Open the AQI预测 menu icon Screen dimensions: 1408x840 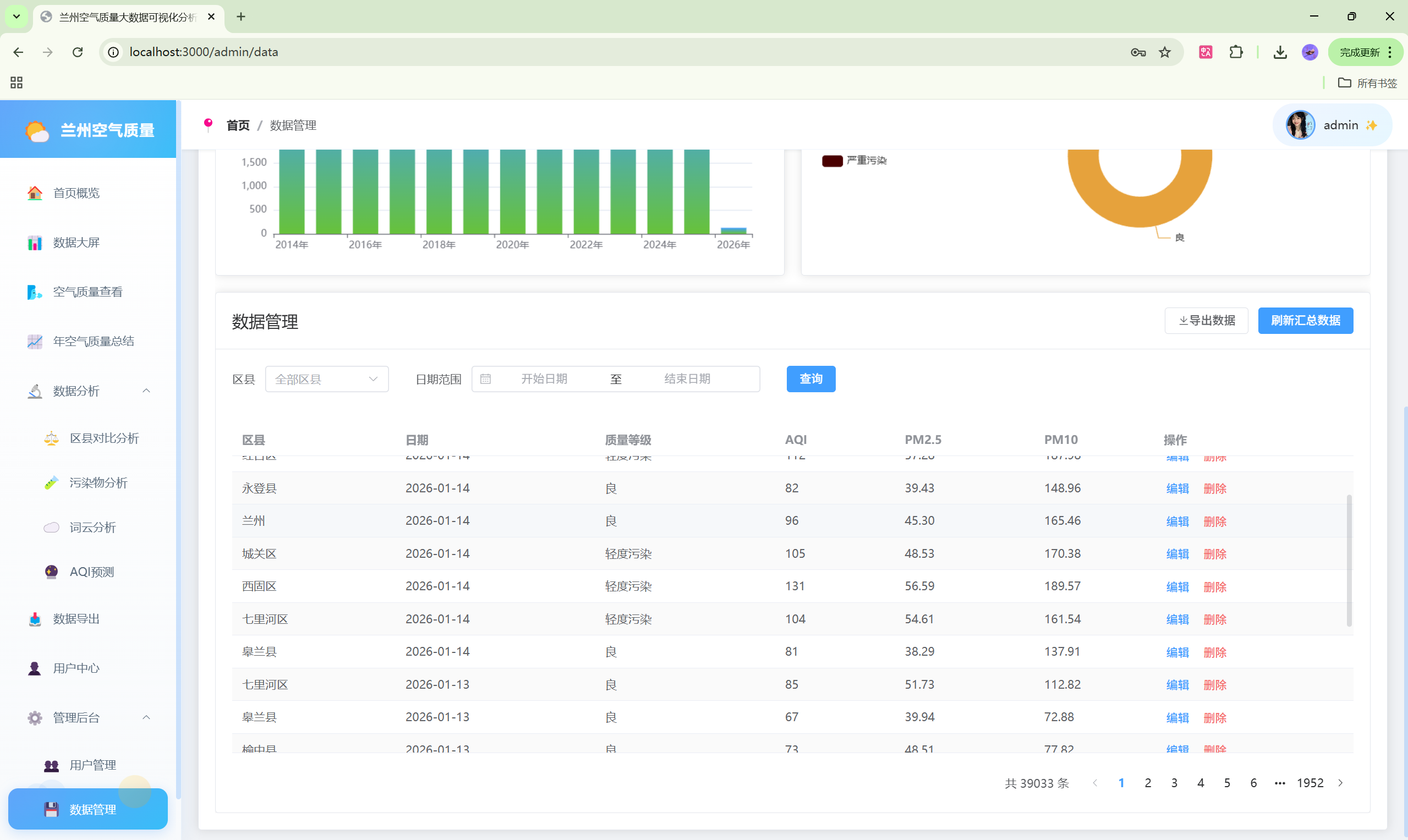pos(52,572)
